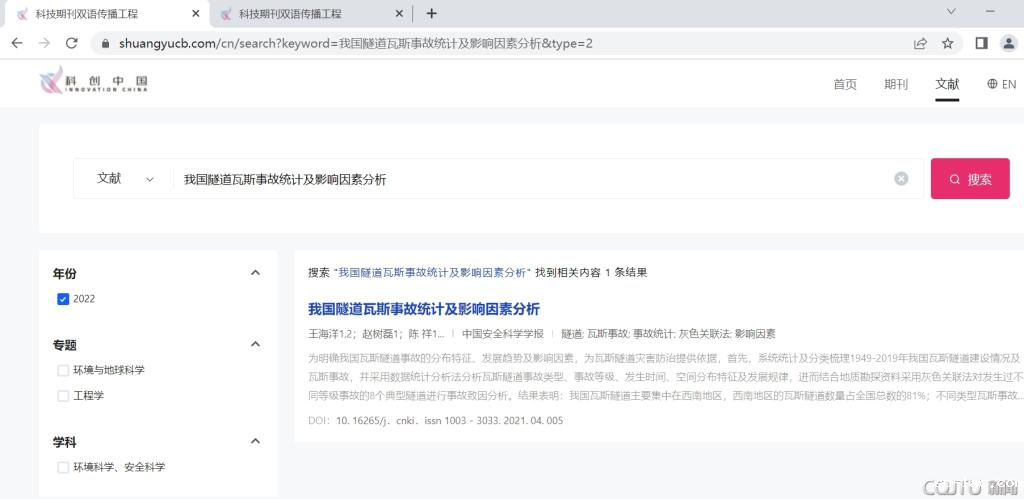Open a new browser tab
The image size is (1024, 499).
[431, 14]
